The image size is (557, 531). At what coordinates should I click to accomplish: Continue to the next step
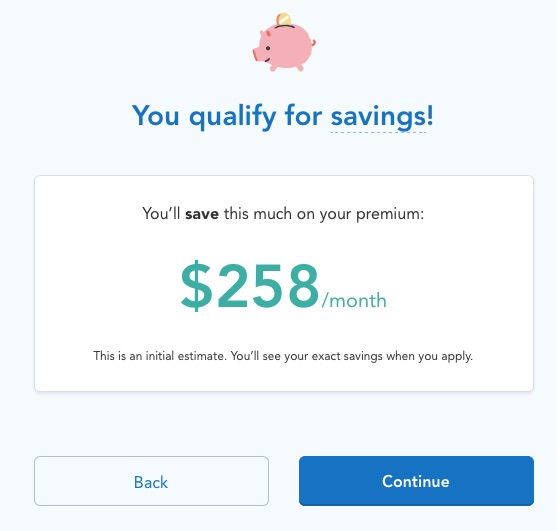click(416, 481)
